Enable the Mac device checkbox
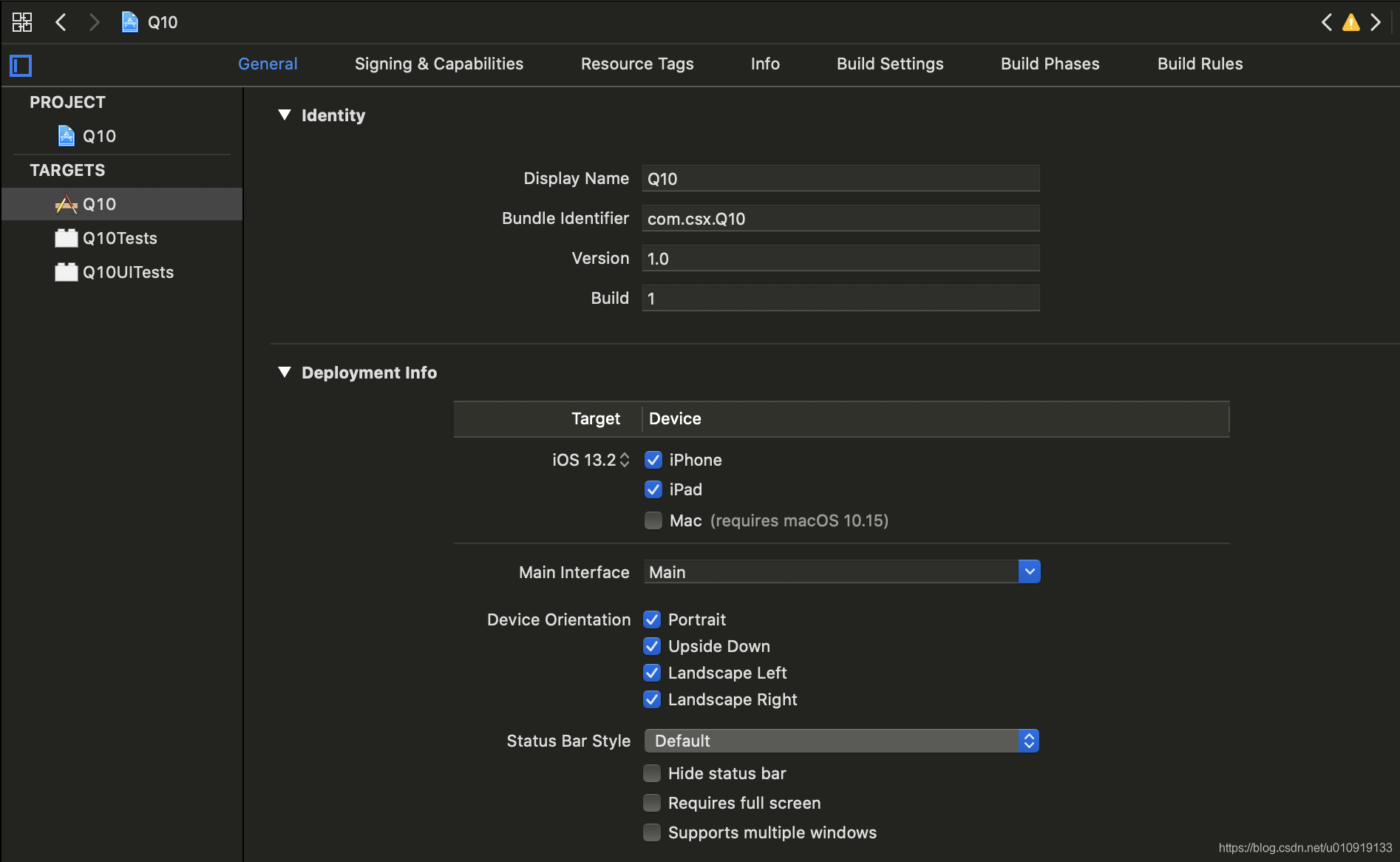The width and height of the screenshot is (1400, 862). click(653, 520)
